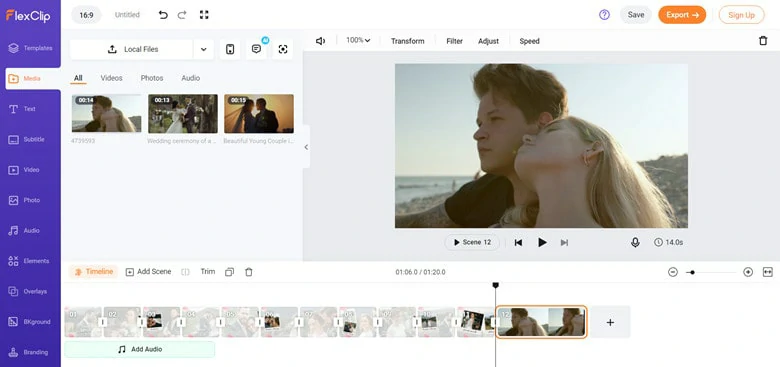
Task: Open the Speed option
Action: tap(529, 41)
